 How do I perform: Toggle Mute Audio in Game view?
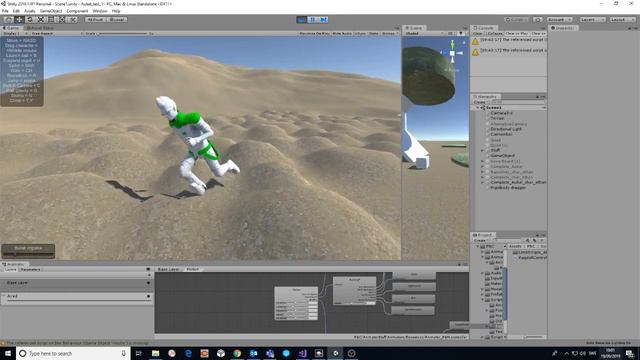[x=342, y=33]
